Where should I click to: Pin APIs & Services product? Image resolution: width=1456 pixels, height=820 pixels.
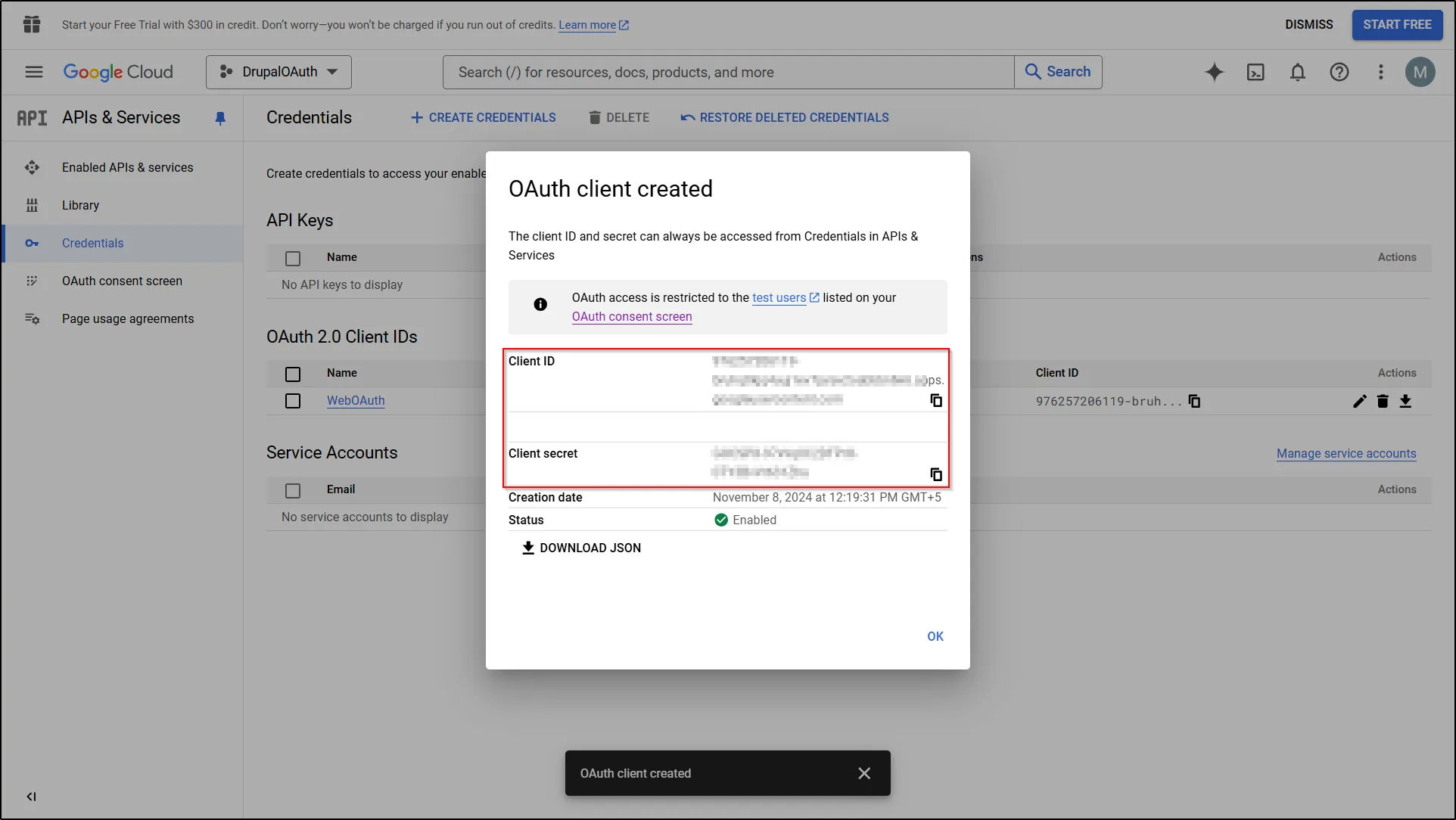pos(220,118)
